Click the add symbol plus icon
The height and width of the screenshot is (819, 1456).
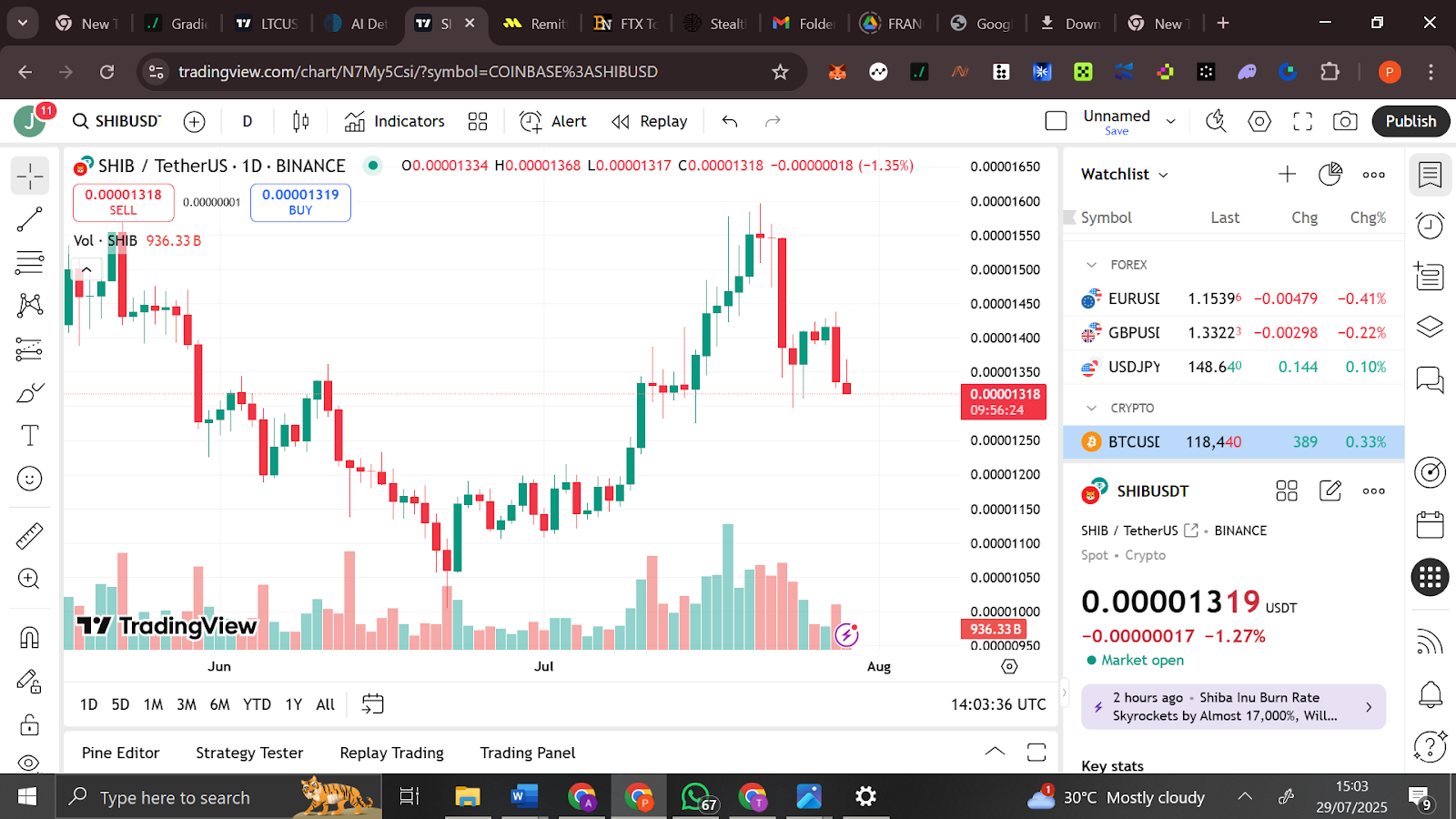tap(194, 121)
